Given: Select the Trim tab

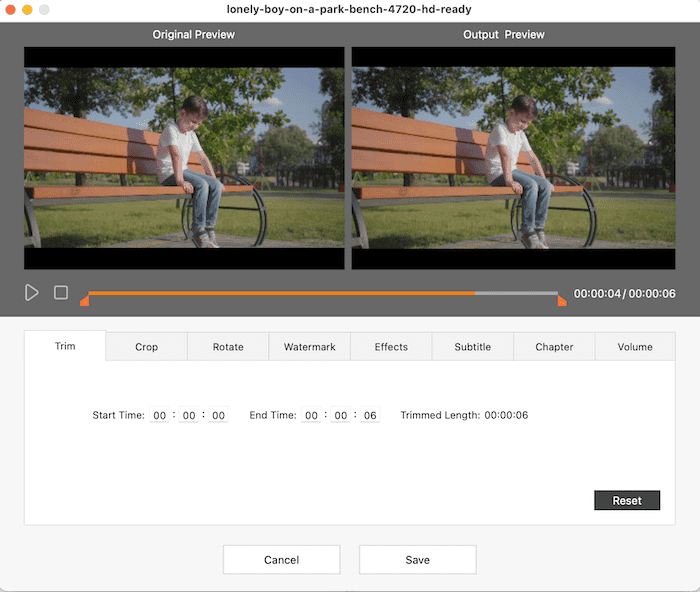Looking at the screenshot, I should [x=65, y=346].
